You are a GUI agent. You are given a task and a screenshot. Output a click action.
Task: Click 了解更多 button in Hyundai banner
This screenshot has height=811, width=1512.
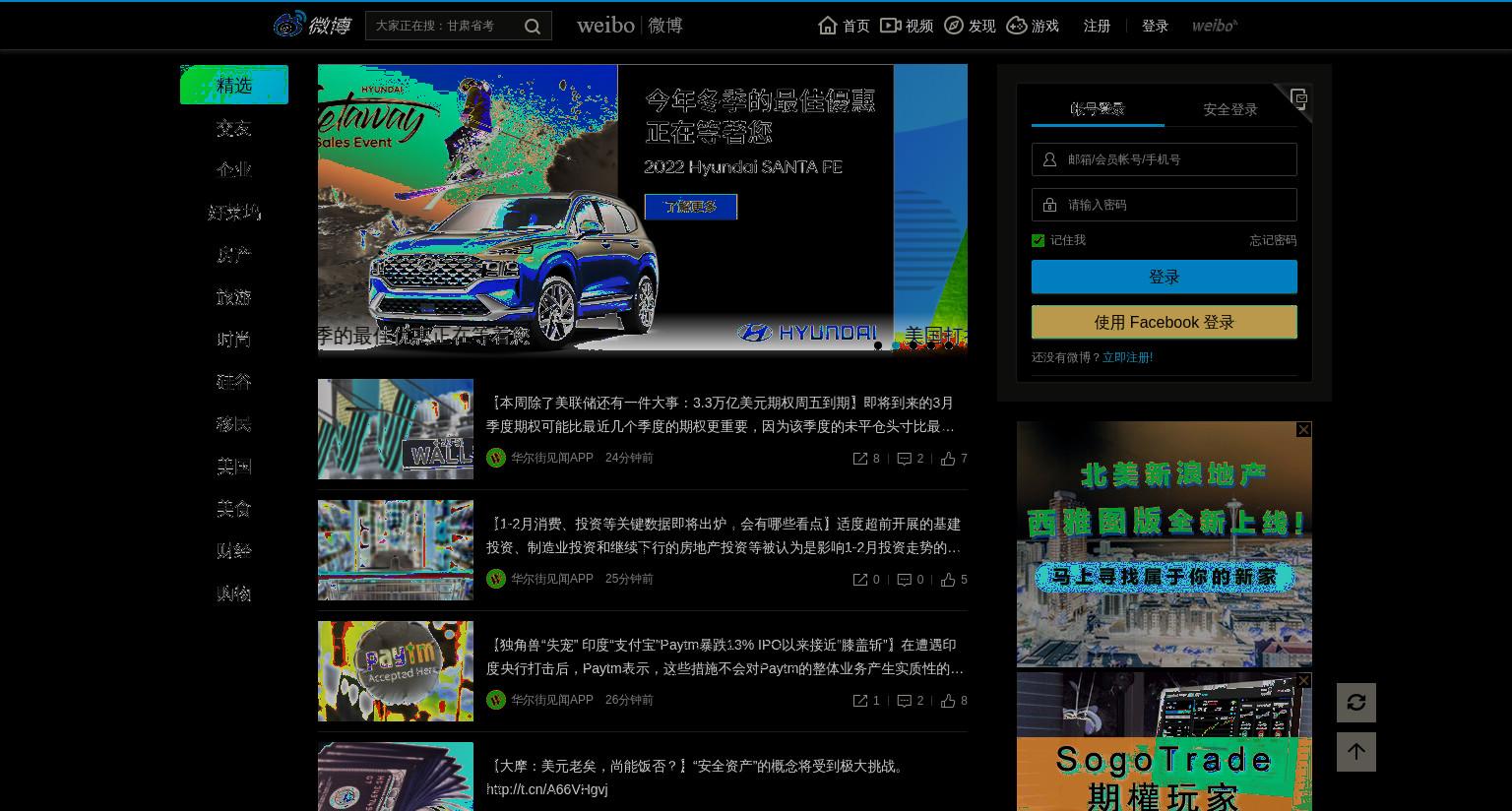coord(691,207)
